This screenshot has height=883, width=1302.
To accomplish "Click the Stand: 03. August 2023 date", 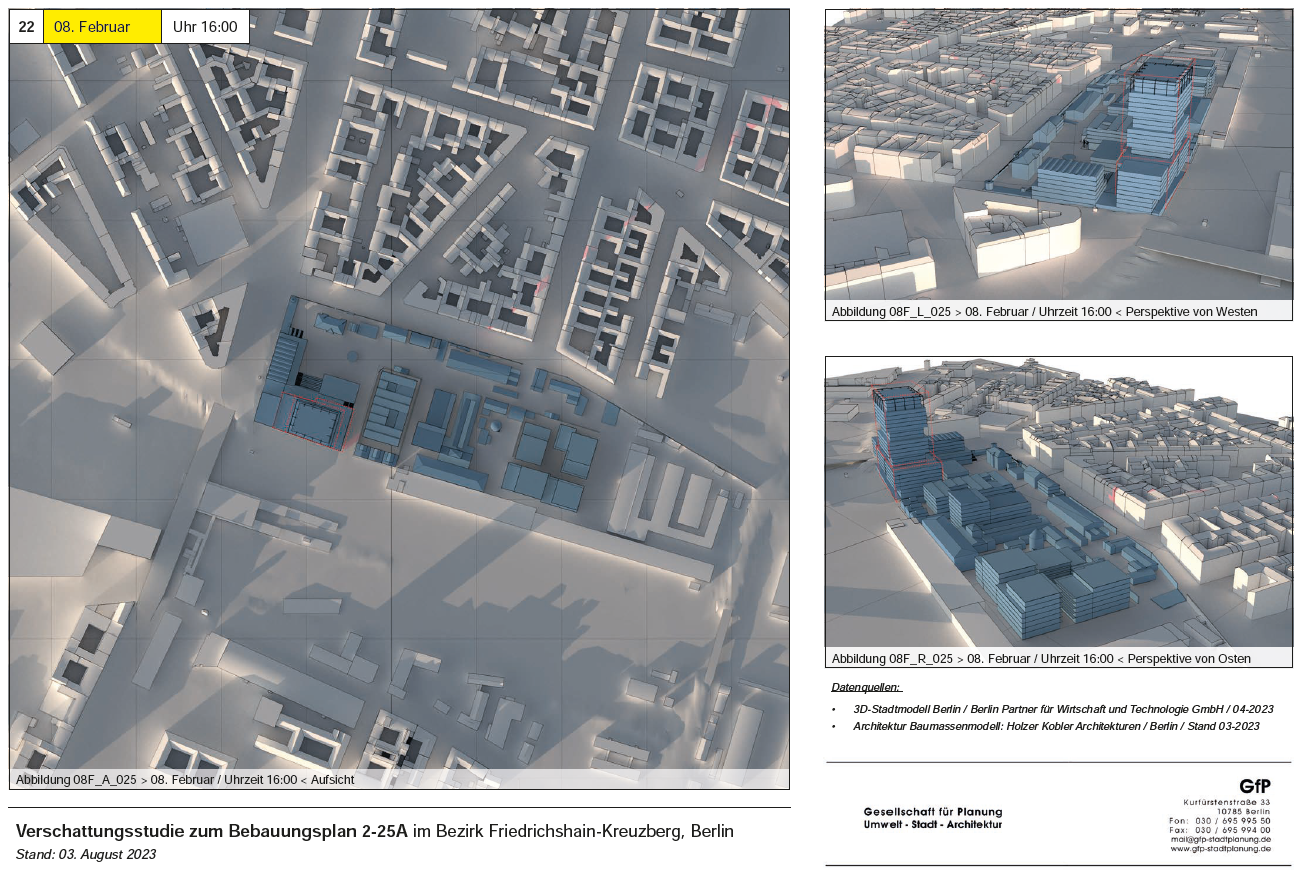I will [86, 854].
